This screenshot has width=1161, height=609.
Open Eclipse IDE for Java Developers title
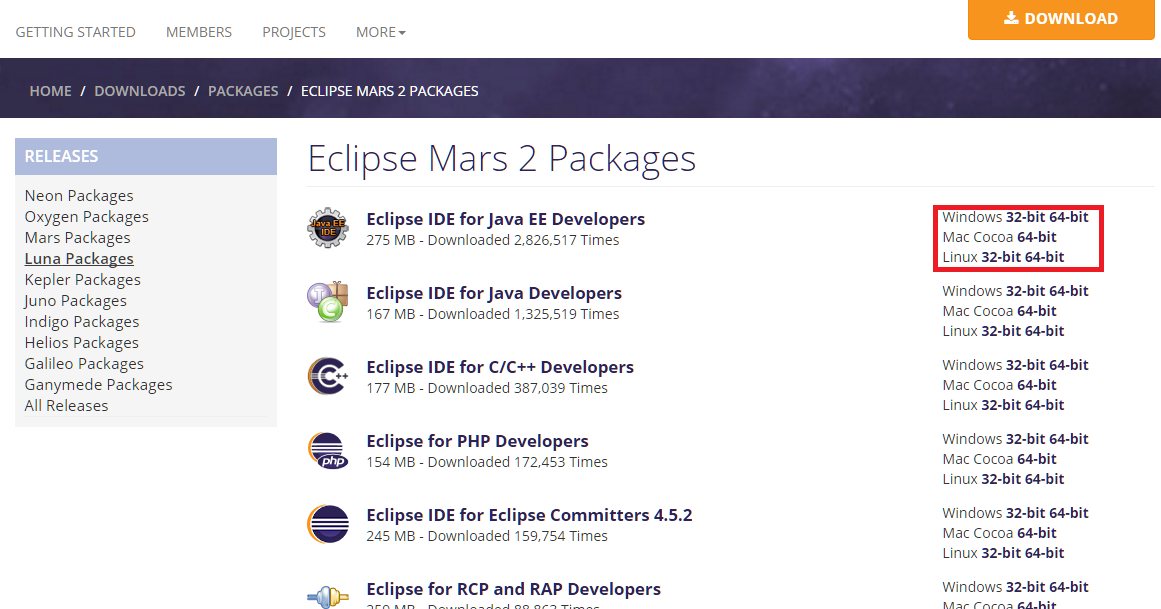pyautogui.click(x=494, y=293)
